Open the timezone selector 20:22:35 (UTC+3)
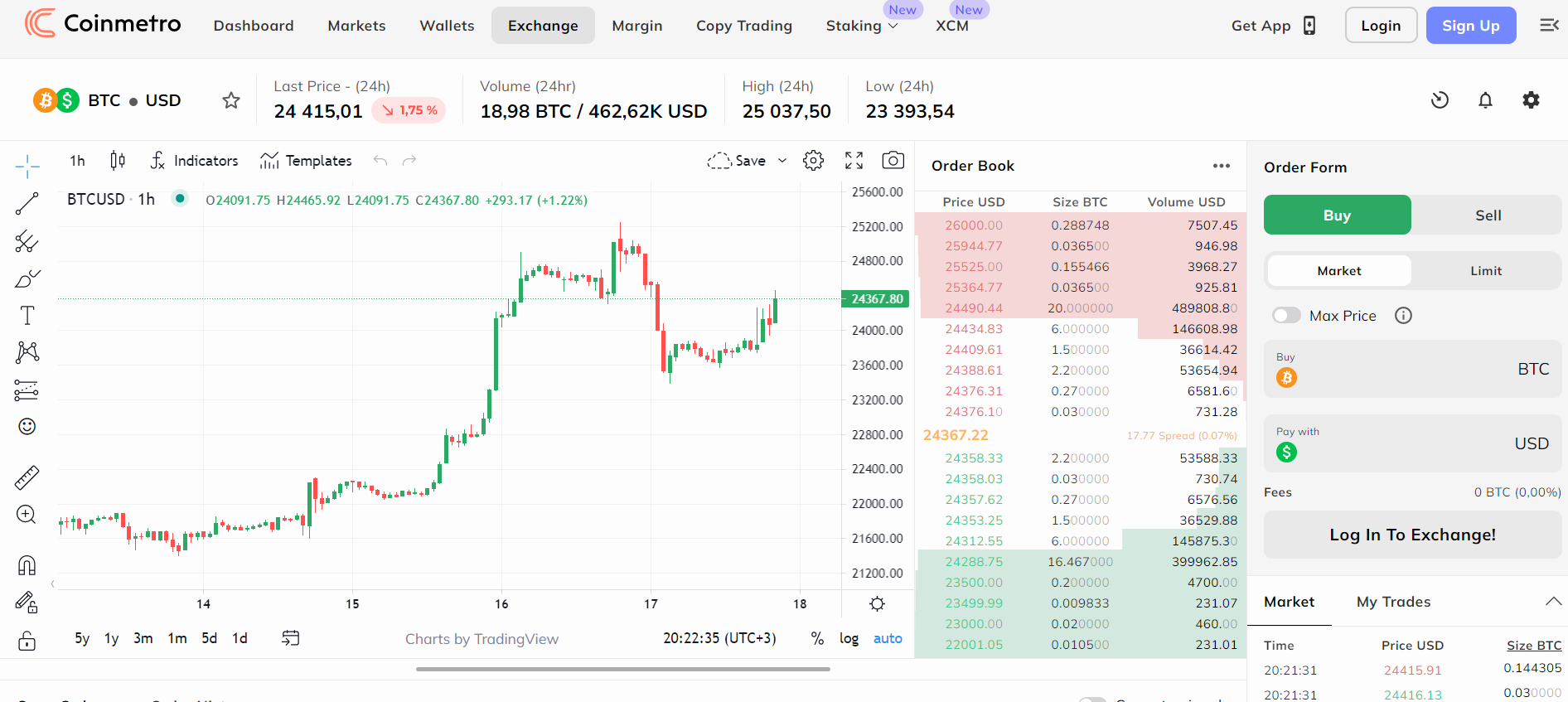The image size is (1568, 702). click(x=719, y=638)
